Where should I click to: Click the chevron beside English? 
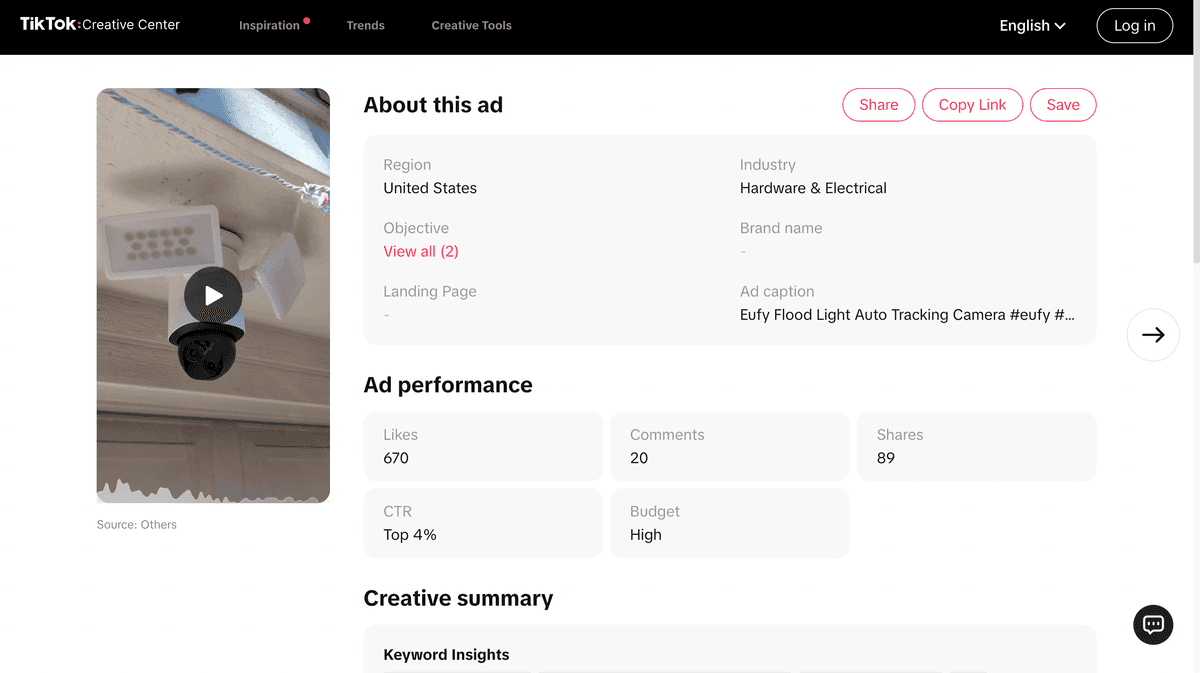(x=1061, y=26)
